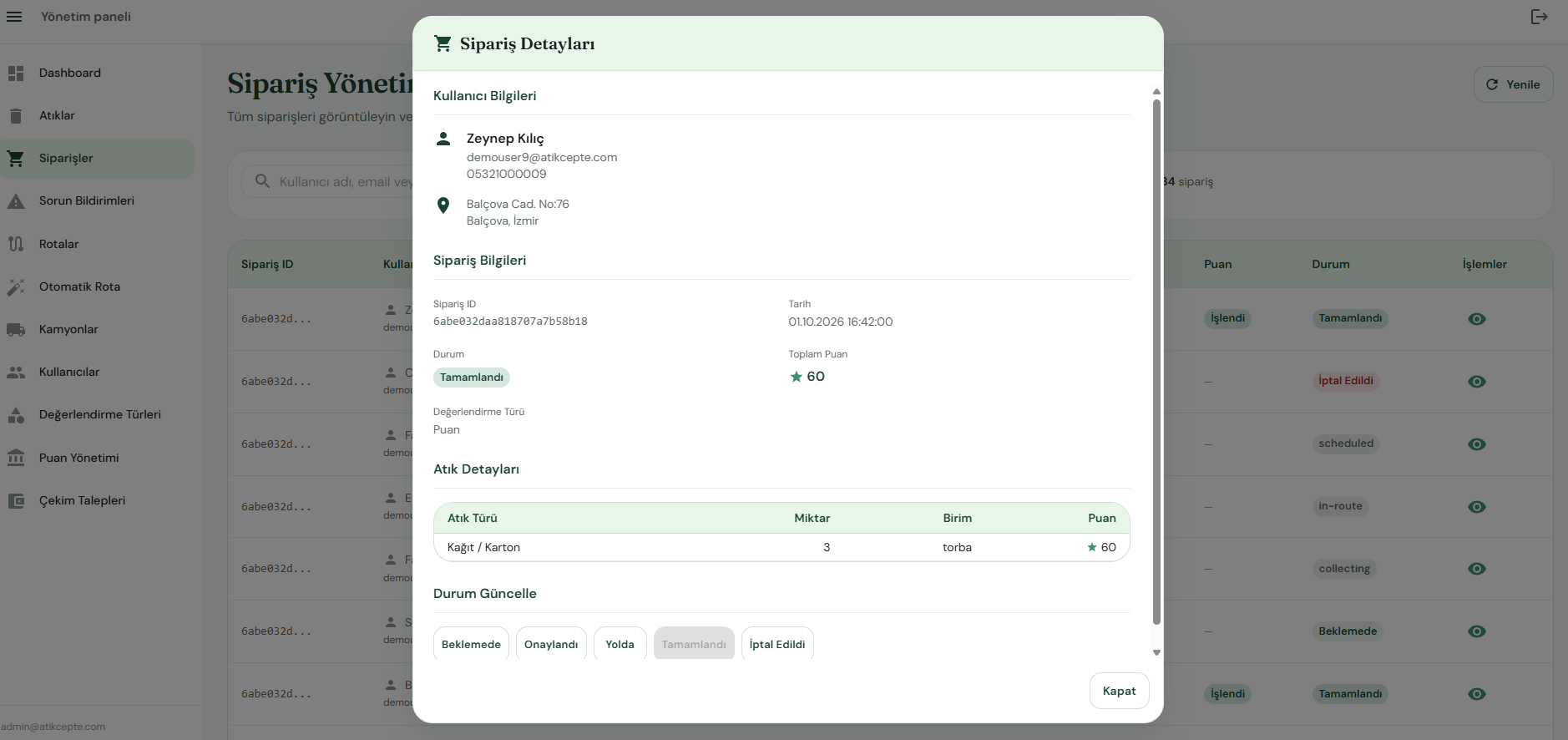The height and width of the screenshot is (740, 1568).
Task: Set order status to Yolda
Action: point(620,643)
